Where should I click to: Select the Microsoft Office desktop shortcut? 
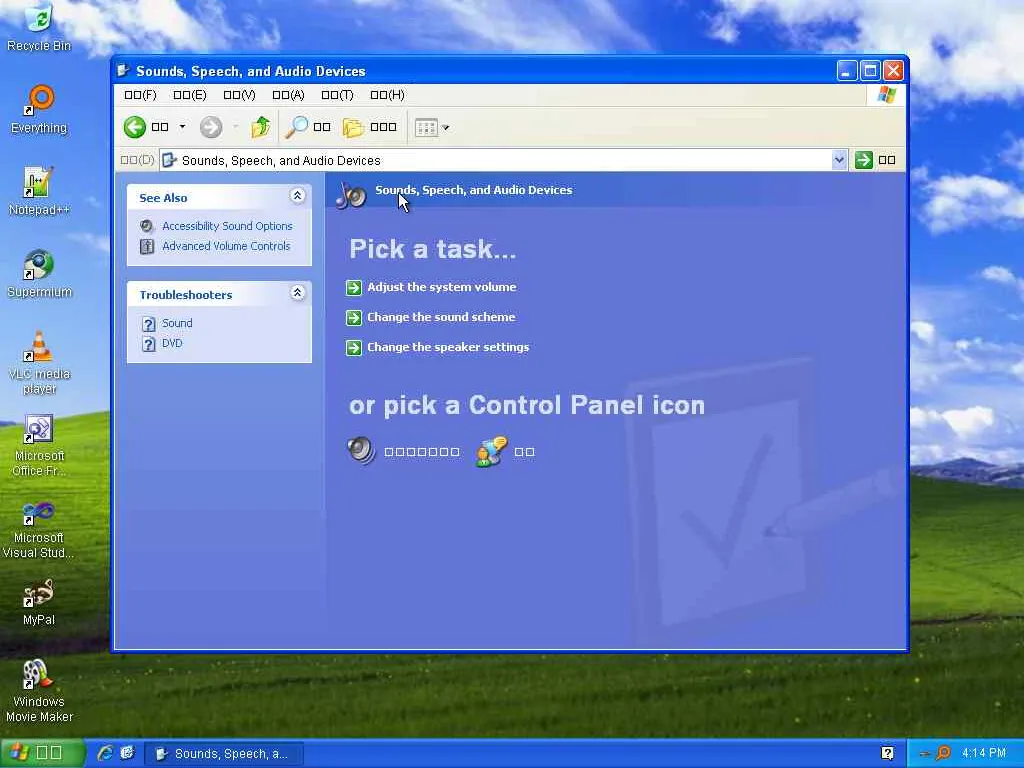tap(39, 445)
